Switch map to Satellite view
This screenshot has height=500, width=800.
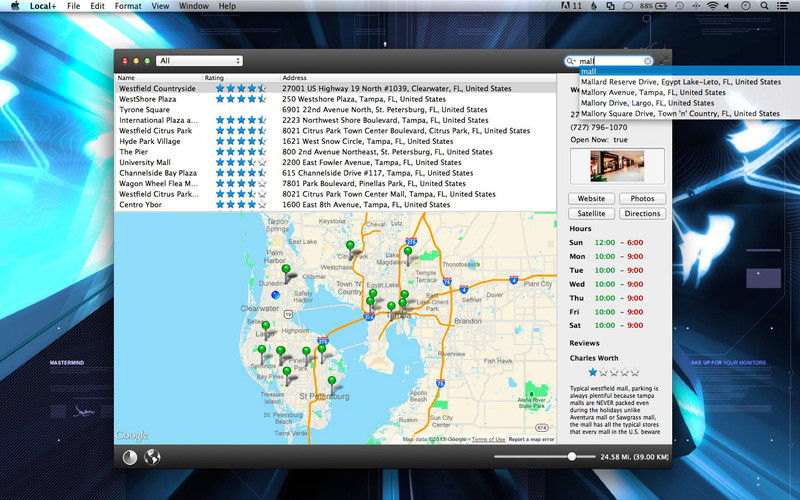pyautogui.click(x=590, y=213)
